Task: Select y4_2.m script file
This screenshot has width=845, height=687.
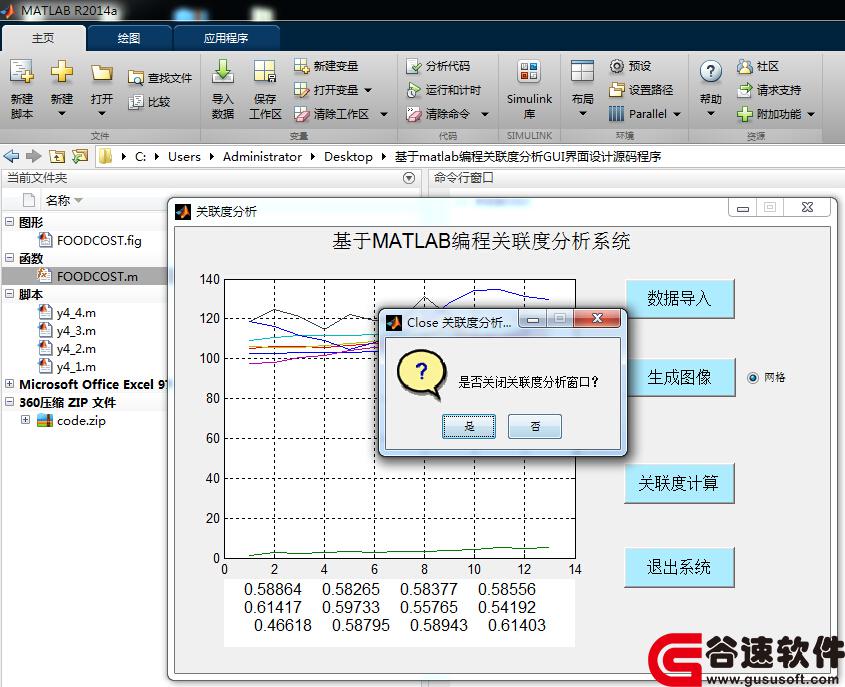Action: coord(67,349)
